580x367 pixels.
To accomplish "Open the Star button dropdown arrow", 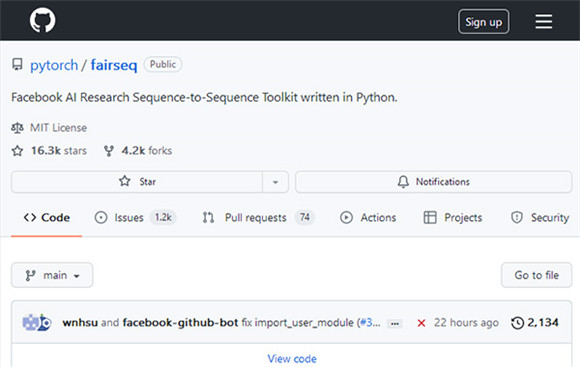I will tap(275, 182).
